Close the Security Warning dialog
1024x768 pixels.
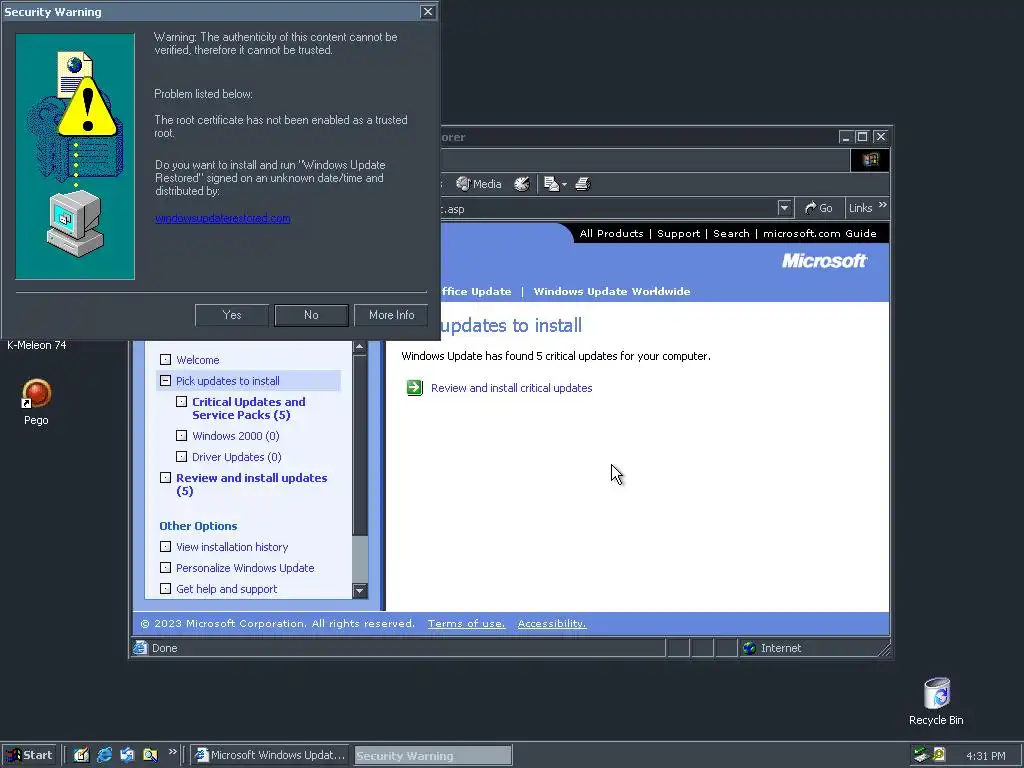[x=428, y=12]
